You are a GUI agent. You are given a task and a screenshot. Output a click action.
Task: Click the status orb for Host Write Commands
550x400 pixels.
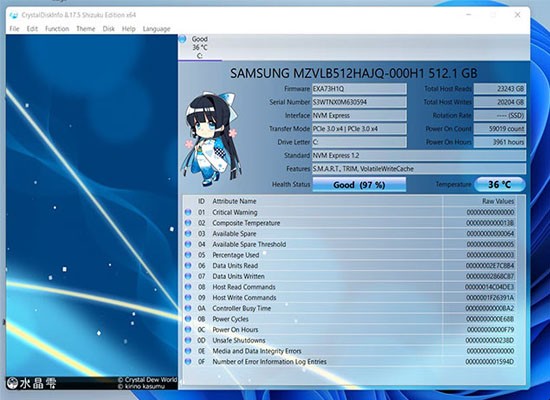188,298
